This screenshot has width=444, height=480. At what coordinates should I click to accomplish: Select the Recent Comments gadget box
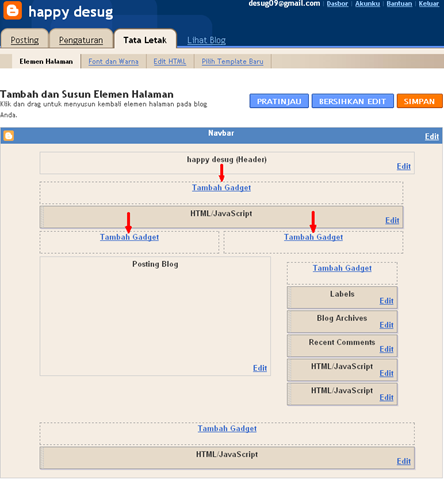342,346
